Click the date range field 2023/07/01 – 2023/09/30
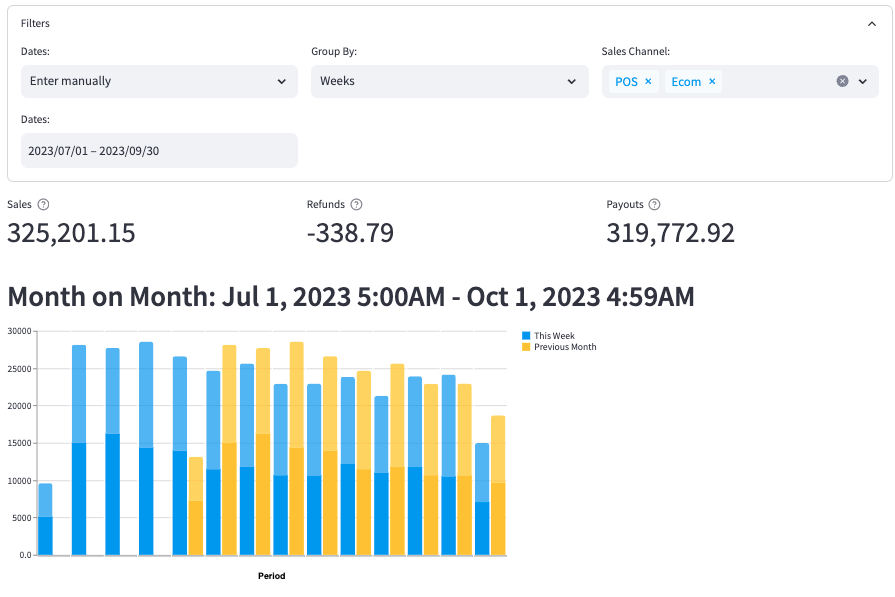The image size is (895, 597). (159, 149)
